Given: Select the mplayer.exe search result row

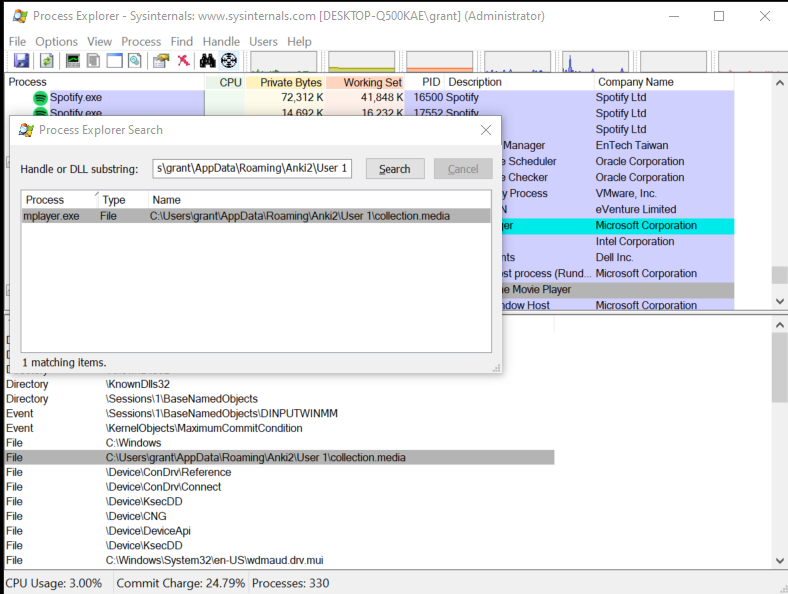Looking at the screenshot, I should tap(256, 216).
